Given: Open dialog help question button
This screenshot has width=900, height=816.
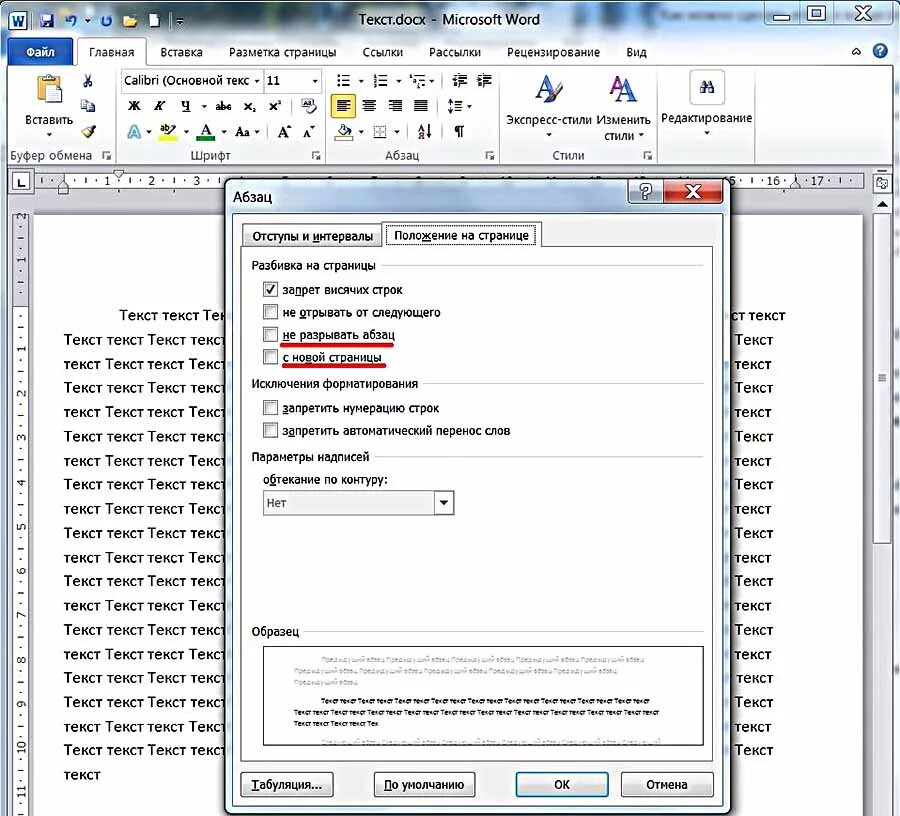Looking at the screenshot, I should pyautogui.click(x=645, y=191).
